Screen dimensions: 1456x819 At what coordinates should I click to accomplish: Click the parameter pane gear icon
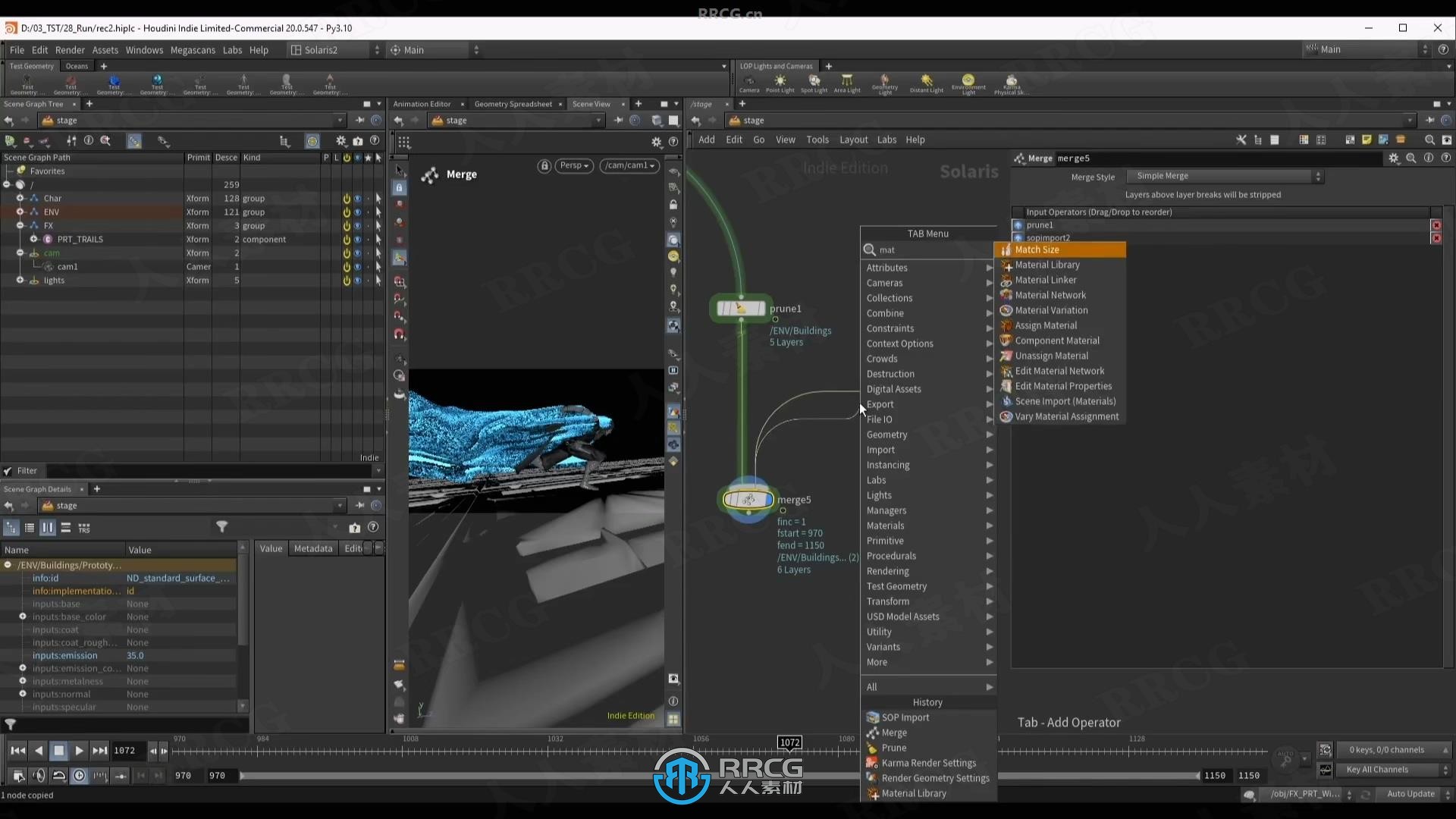pyautogui.click(x=1394, y=158)
